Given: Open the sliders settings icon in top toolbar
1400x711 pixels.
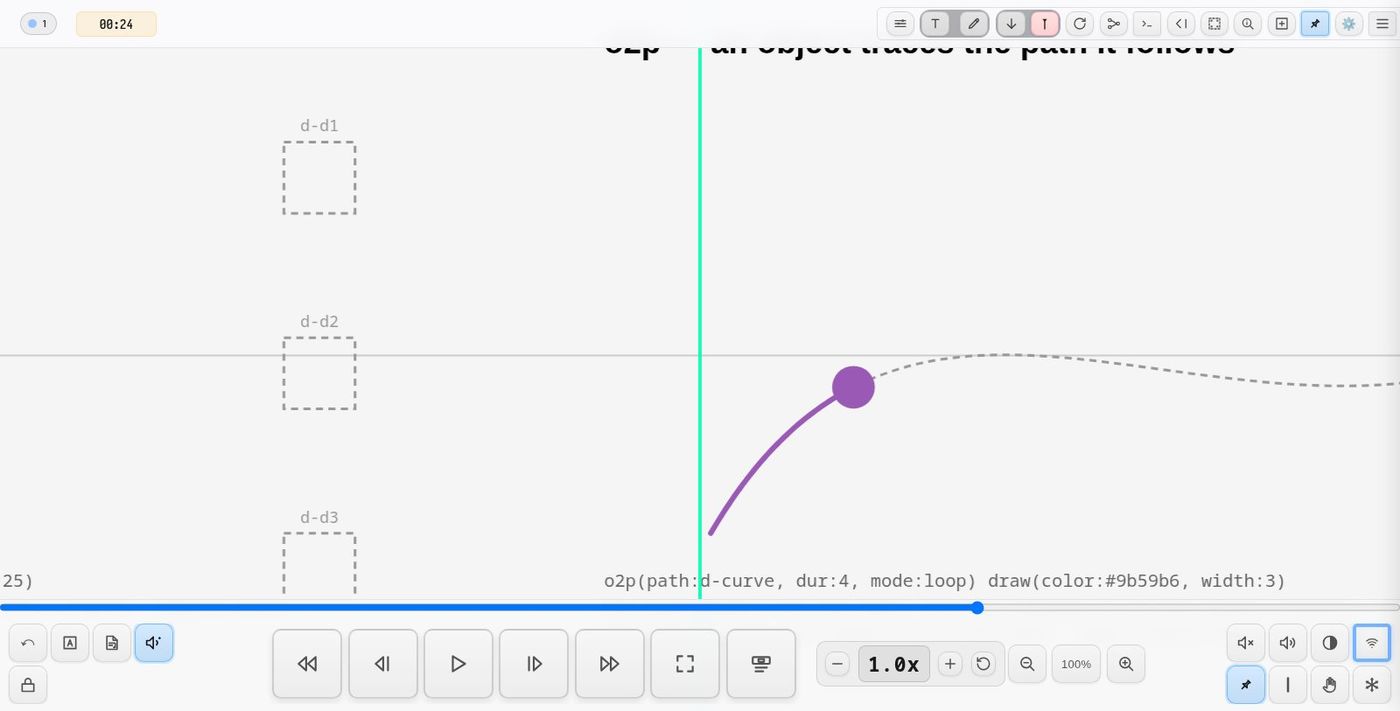Looking at the screenshot, I should pos(900,24).
